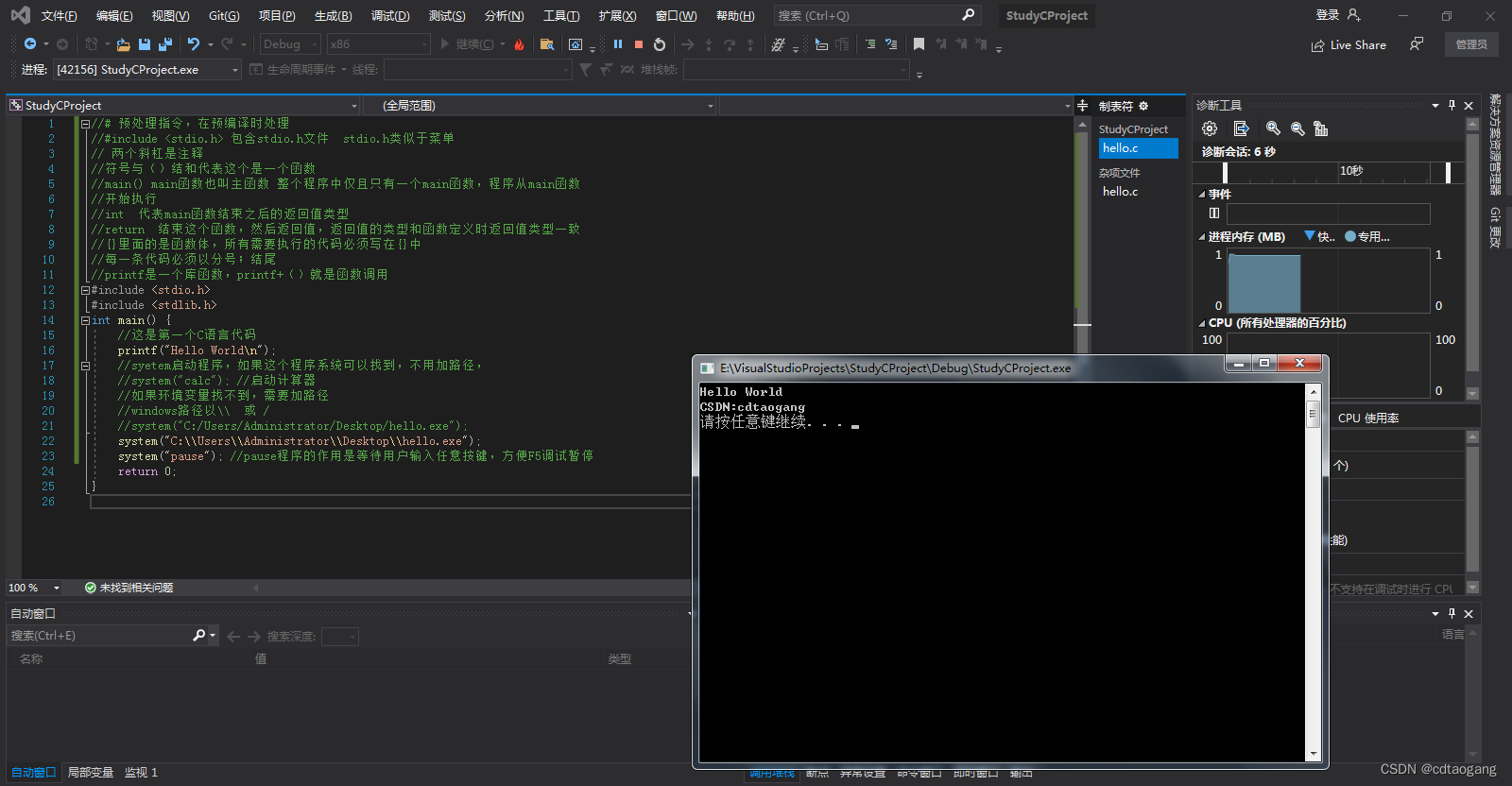Click the tab settings gear beside 制表符
The height and width of the screenshot is (786, 1512).
pos(1143,106)
